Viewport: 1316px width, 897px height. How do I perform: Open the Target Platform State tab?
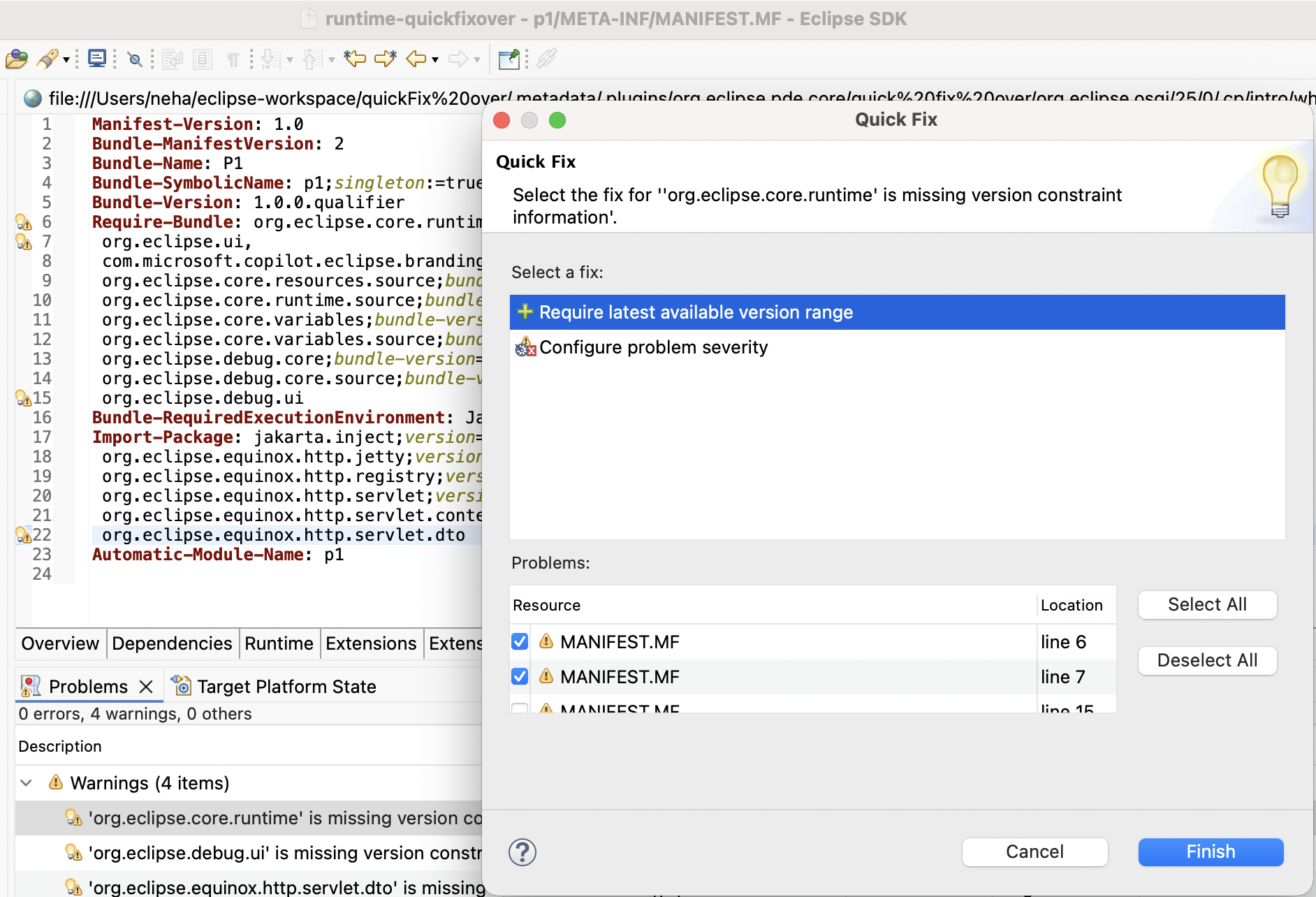[275, 687]
